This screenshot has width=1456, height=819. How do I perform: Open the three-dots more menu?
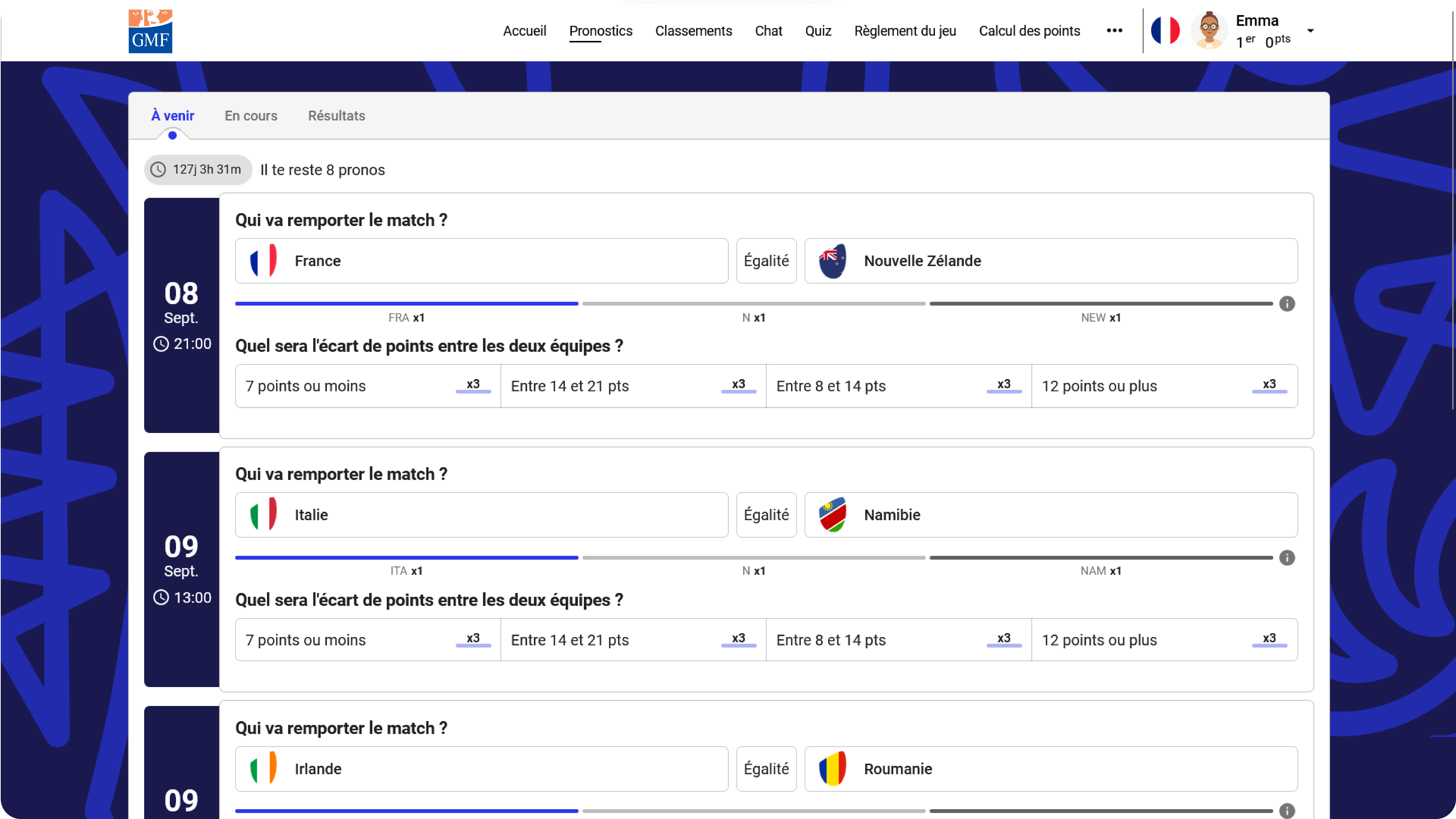coord(1114,31)
